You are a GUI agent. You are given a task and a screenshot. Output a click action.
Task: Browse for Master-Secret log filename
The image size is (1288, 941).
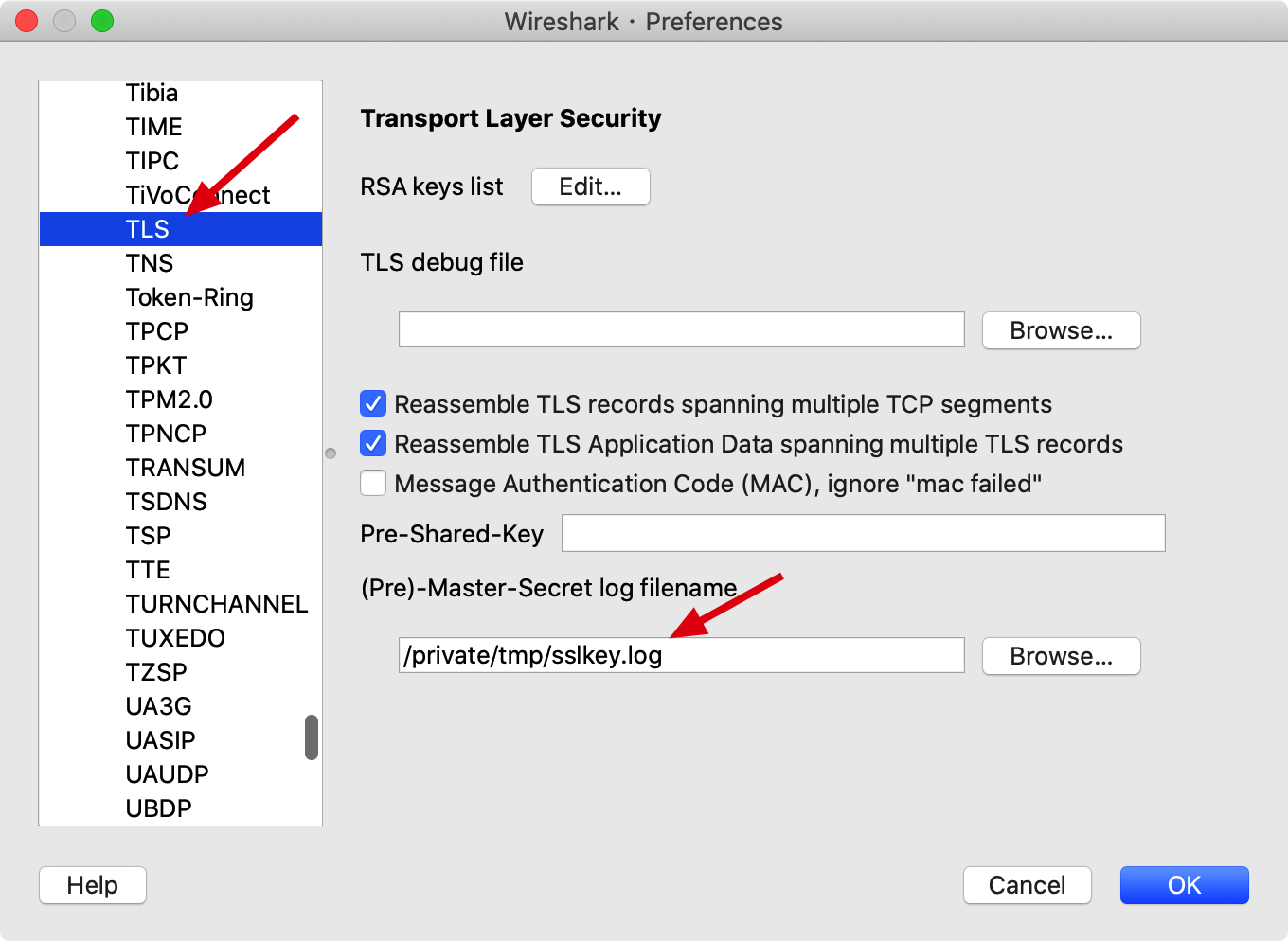point(1061,656)
